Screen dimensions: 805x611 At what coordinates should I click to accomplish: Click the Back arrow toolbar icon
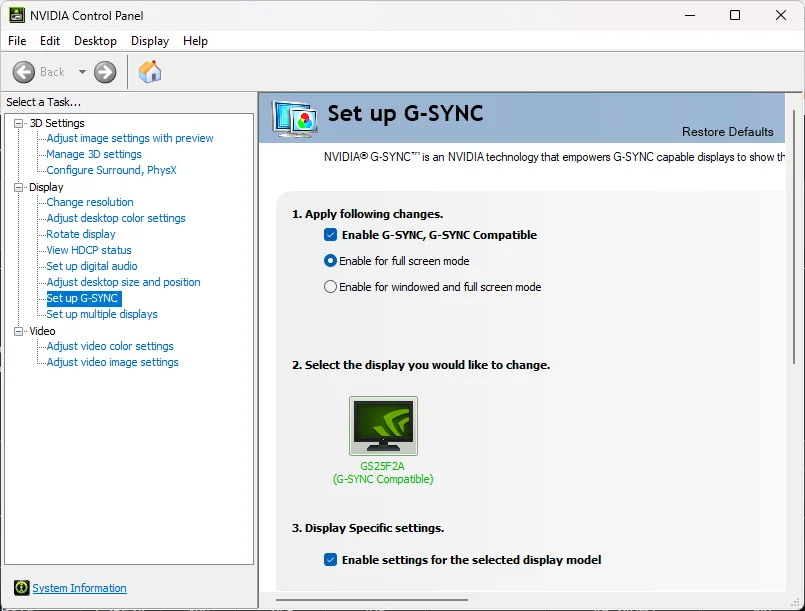24,72
